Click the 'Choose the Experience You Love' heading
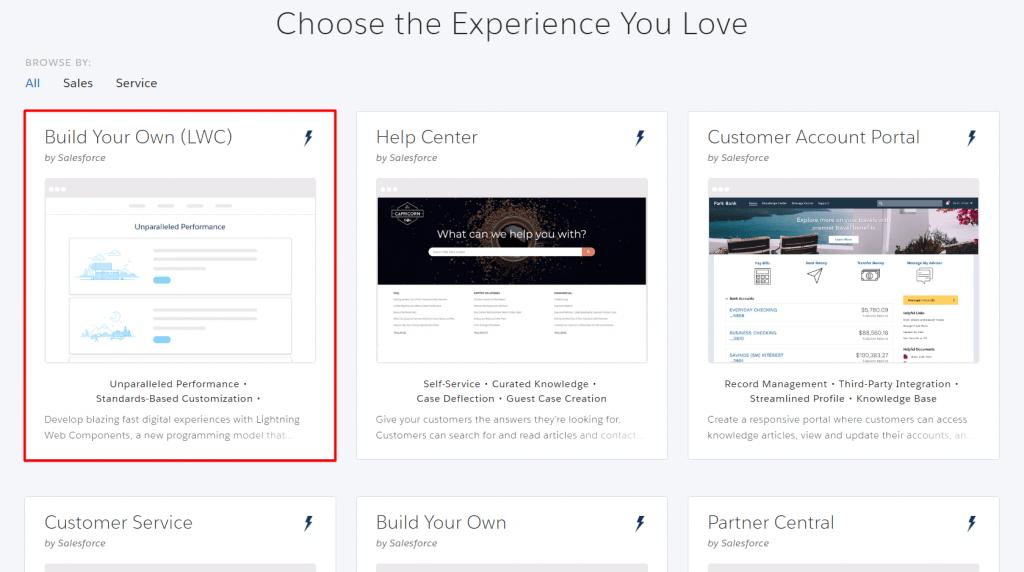Screen dimensions: 1024x572 (512, 24)
